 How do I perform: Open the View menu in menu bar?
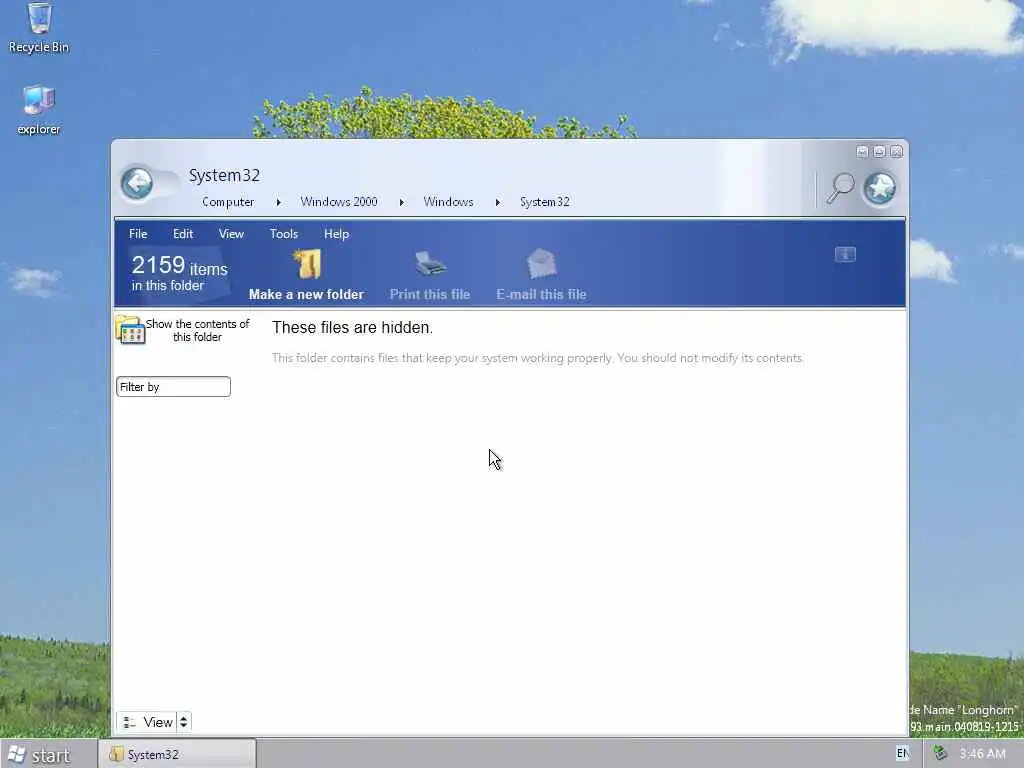pyautogui.click(x=231, y=234)
